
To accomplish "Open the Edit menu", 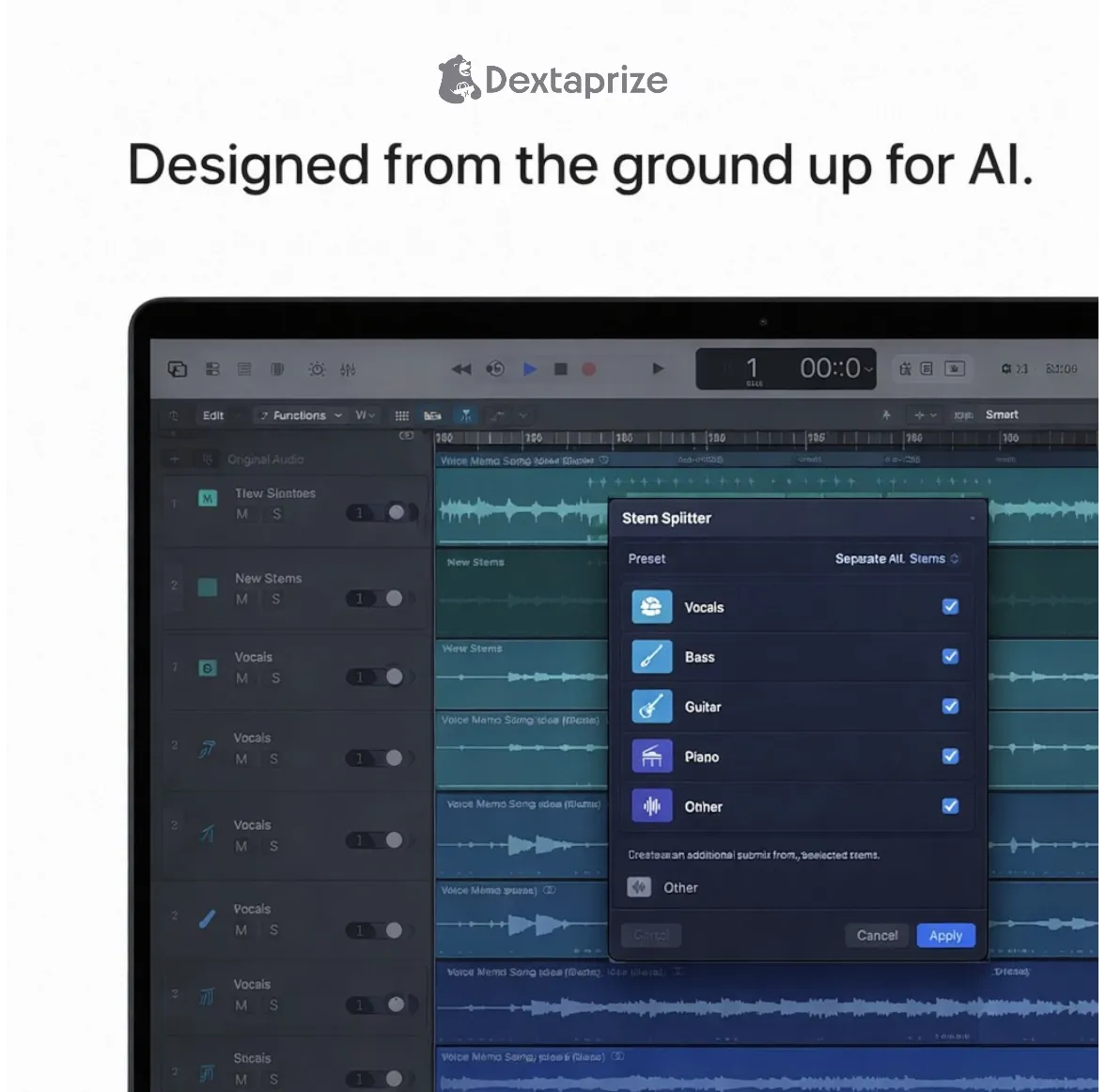I will [213, 415].
